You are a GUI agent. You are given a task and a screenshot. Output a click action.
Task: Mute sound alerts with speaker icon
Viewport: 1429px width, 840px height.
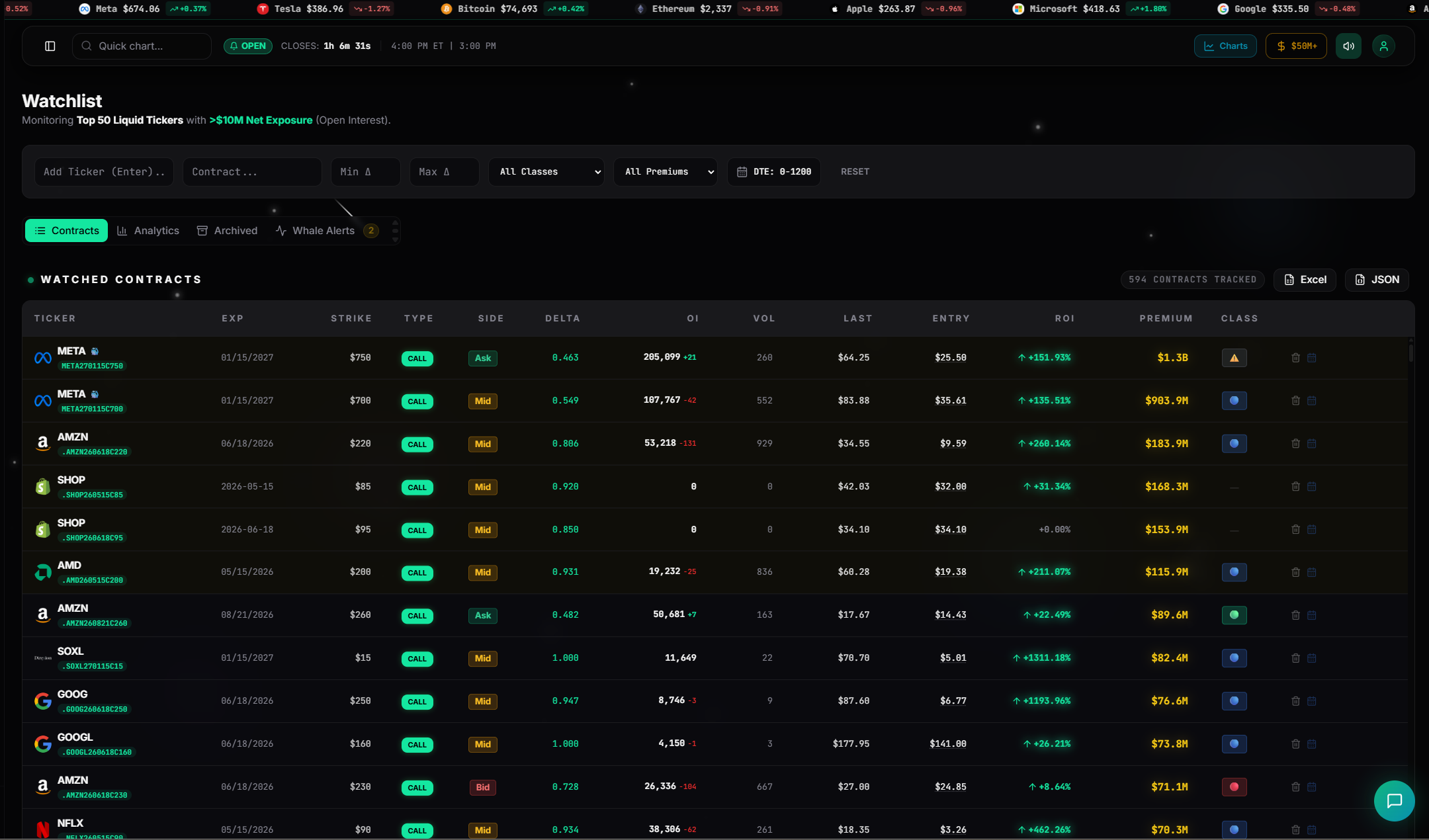pos(1348,46)
